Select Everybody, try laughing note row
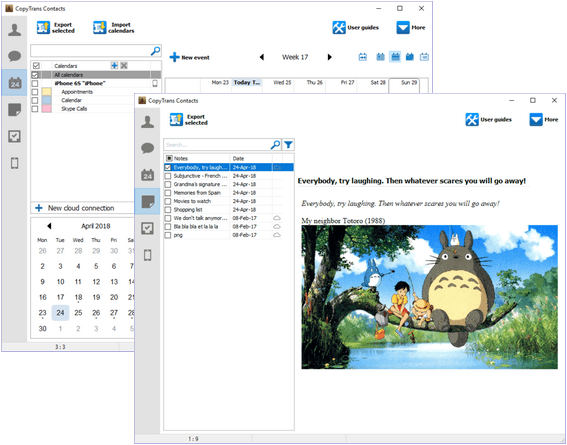The height and width of the screenshot is (445, 567). pyautogui.click(x=229, y=167)
